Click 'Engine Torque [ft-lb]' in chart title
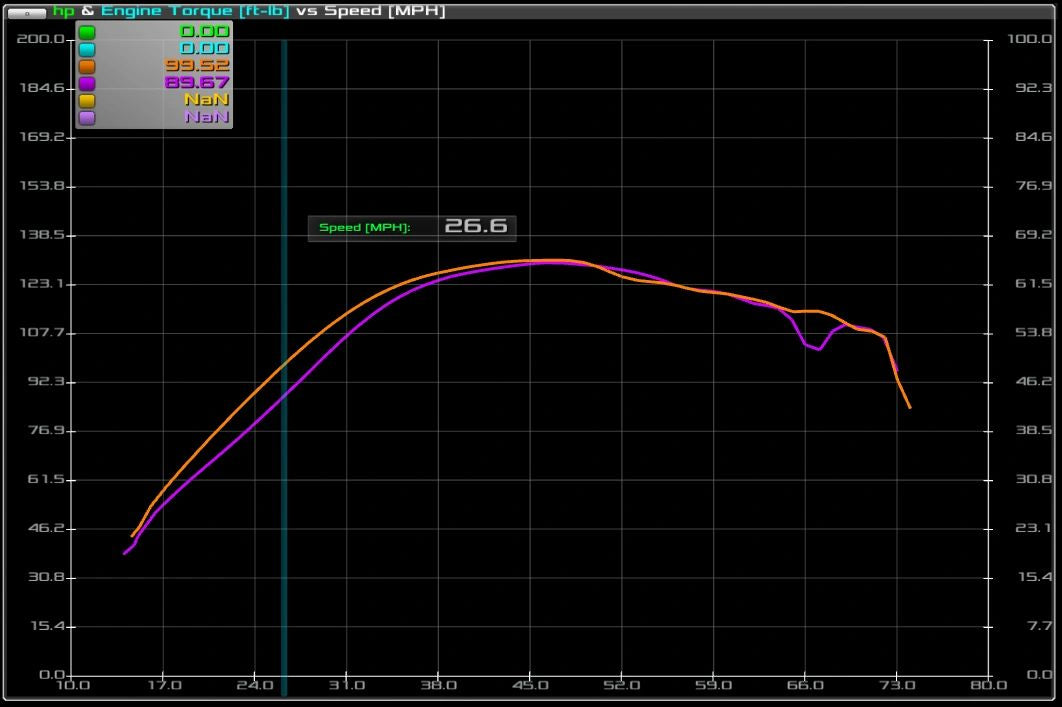 pos(194,11)
